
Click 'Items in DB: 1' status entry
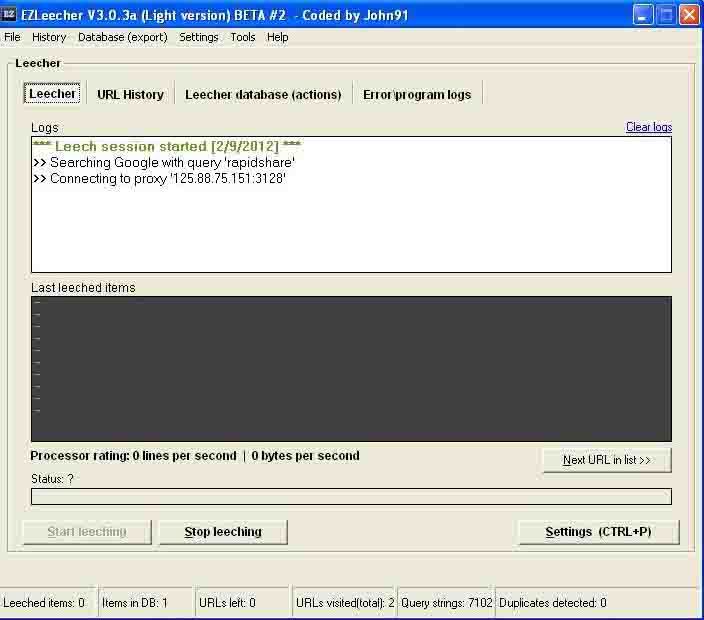point(135,602)
